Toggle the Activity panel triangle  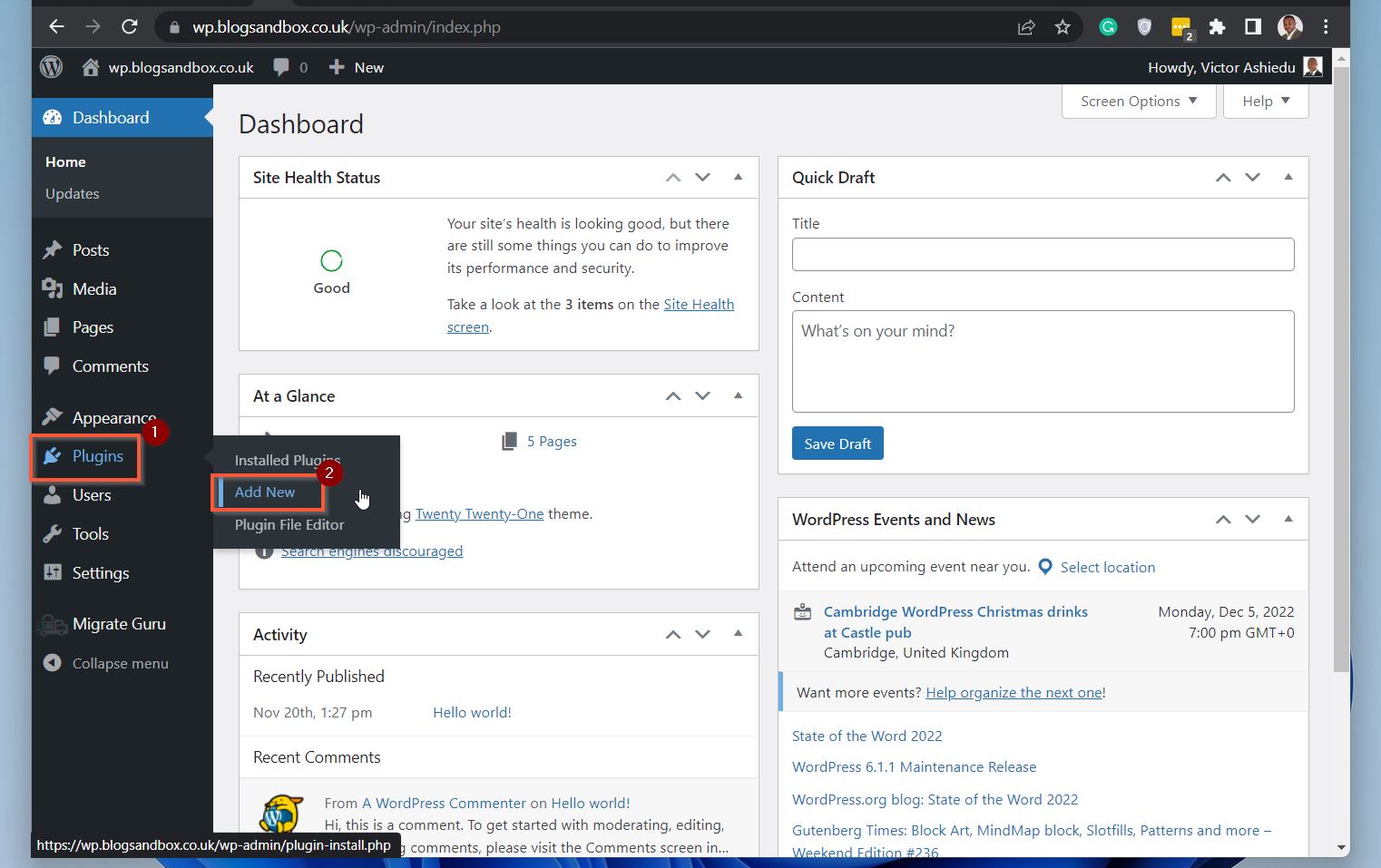(739, 634)
